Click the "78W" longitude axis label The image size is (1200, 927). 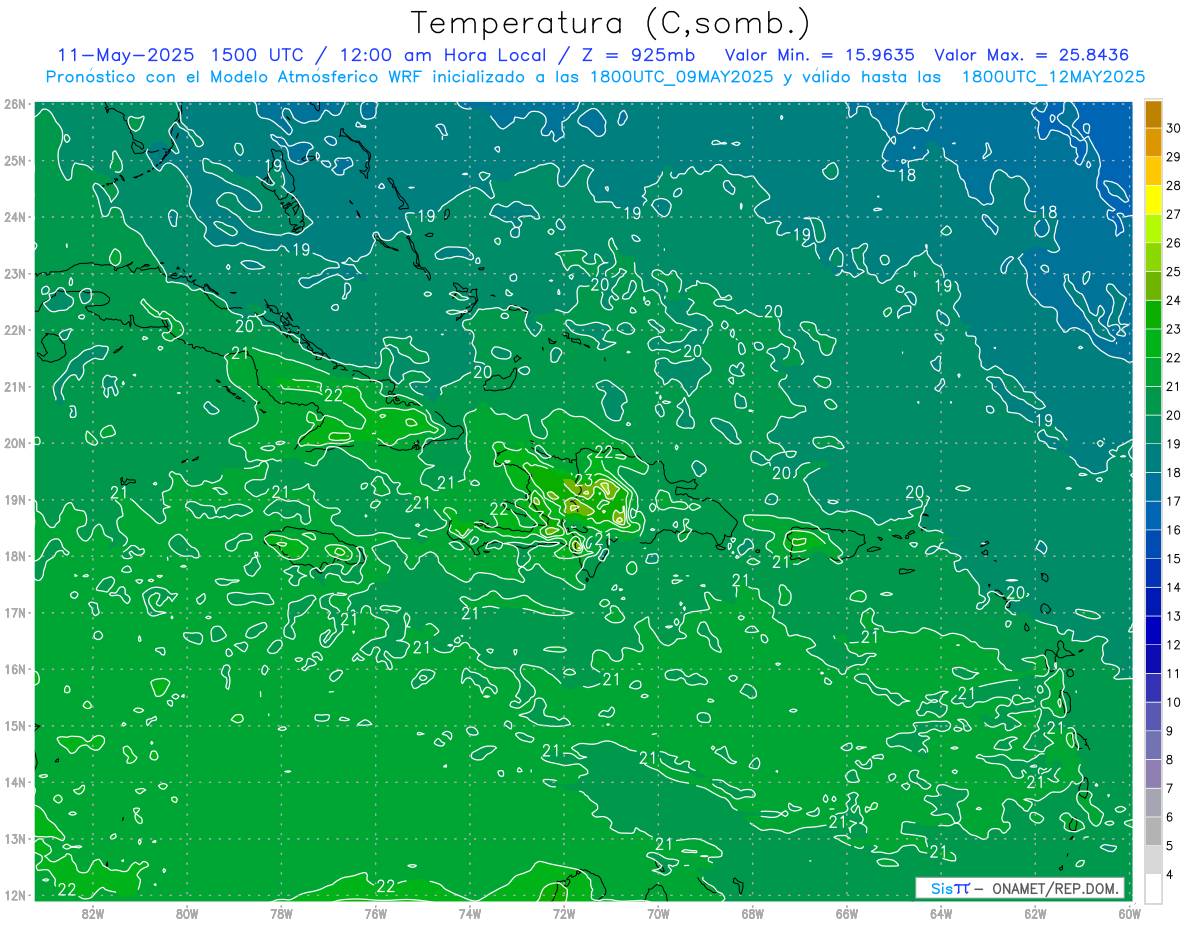(x=281, y=912)
